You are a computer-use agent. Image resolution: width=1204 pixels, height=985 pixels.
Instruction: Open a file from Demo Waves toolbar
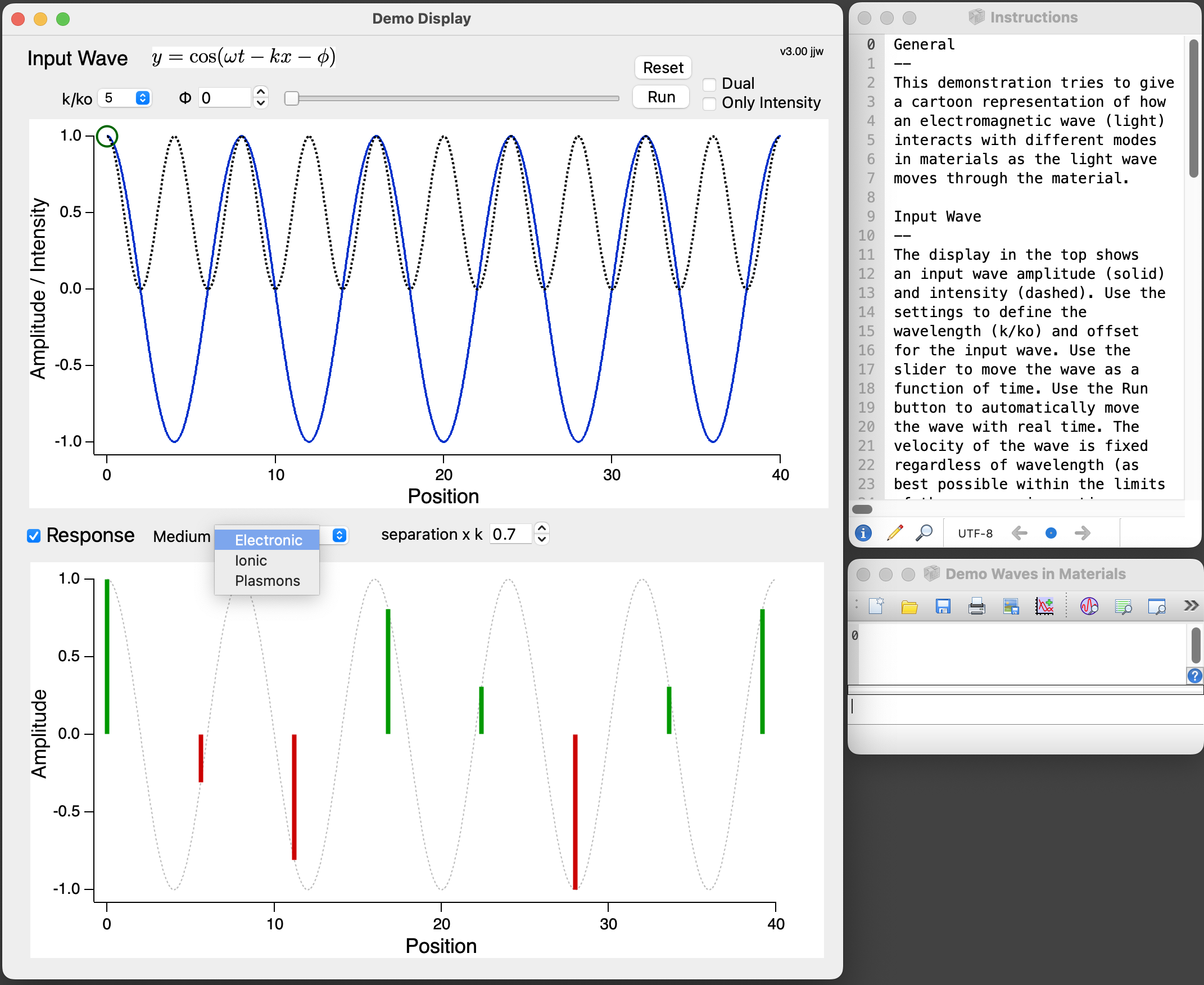pyautogui.click(x=909, y=606)
